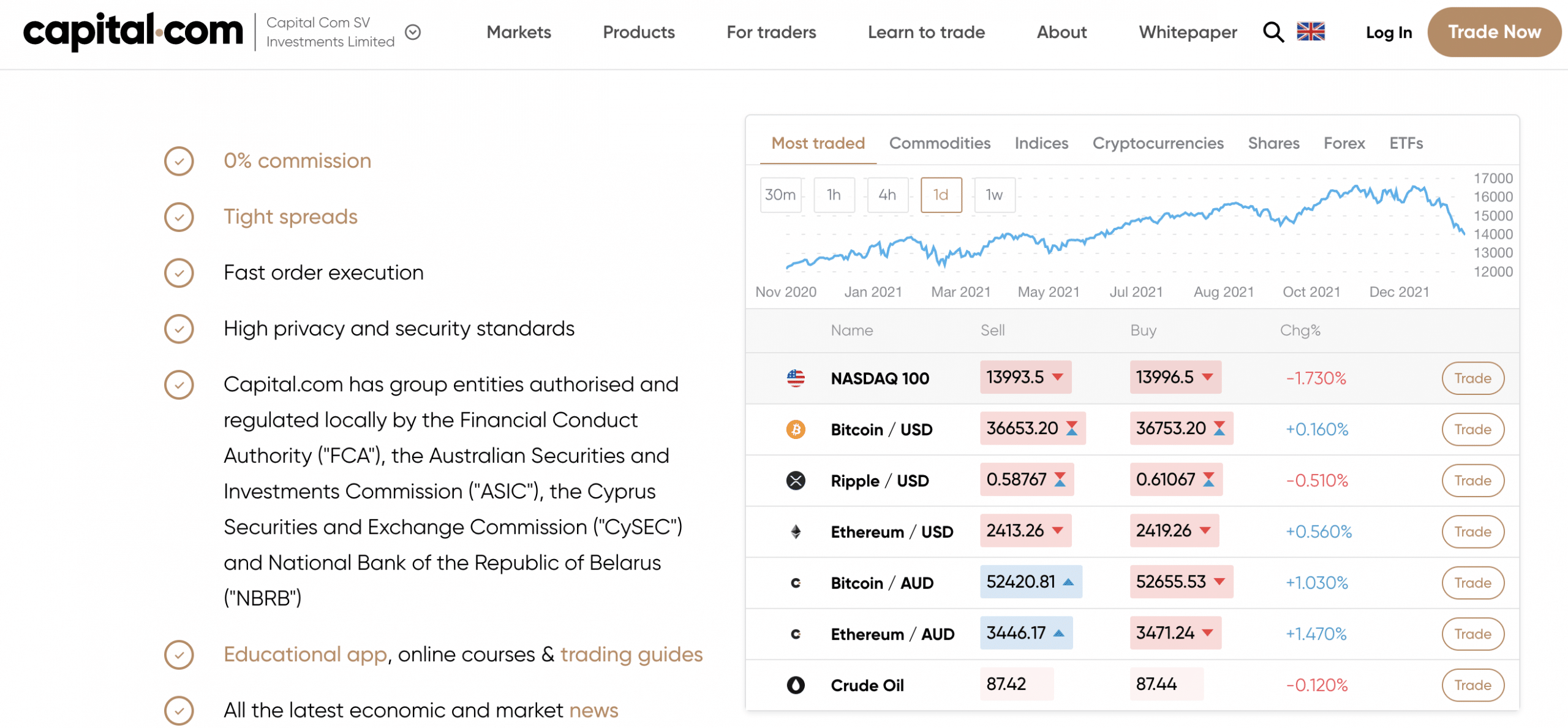Click Trade for NASDAQ 100
1568x728 pixels.
tap(1472, 378)
